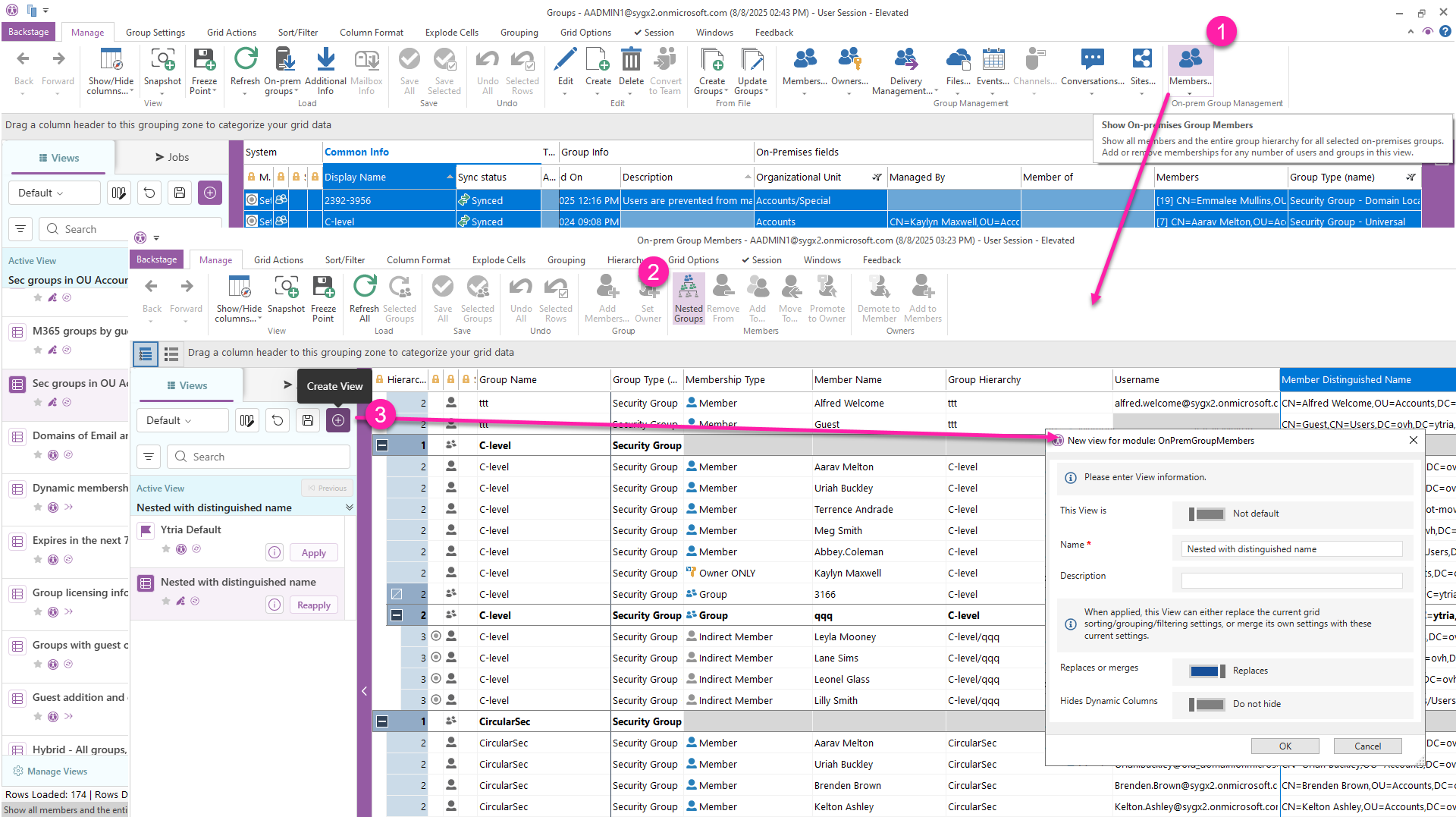
Task: Click the view Description input field
Action: [1291, 580]
